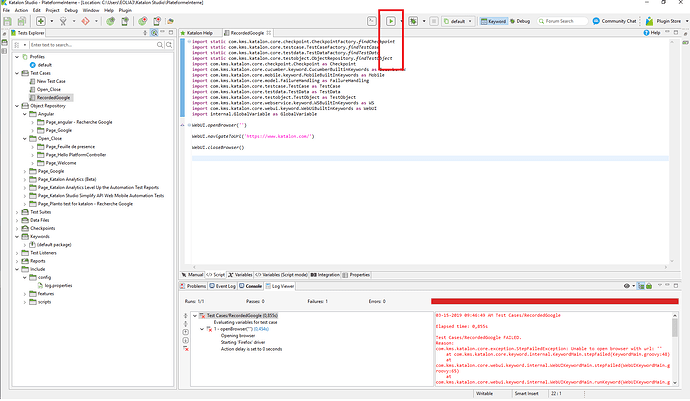Expand the Test Suites node

click(x=17, y=212)
